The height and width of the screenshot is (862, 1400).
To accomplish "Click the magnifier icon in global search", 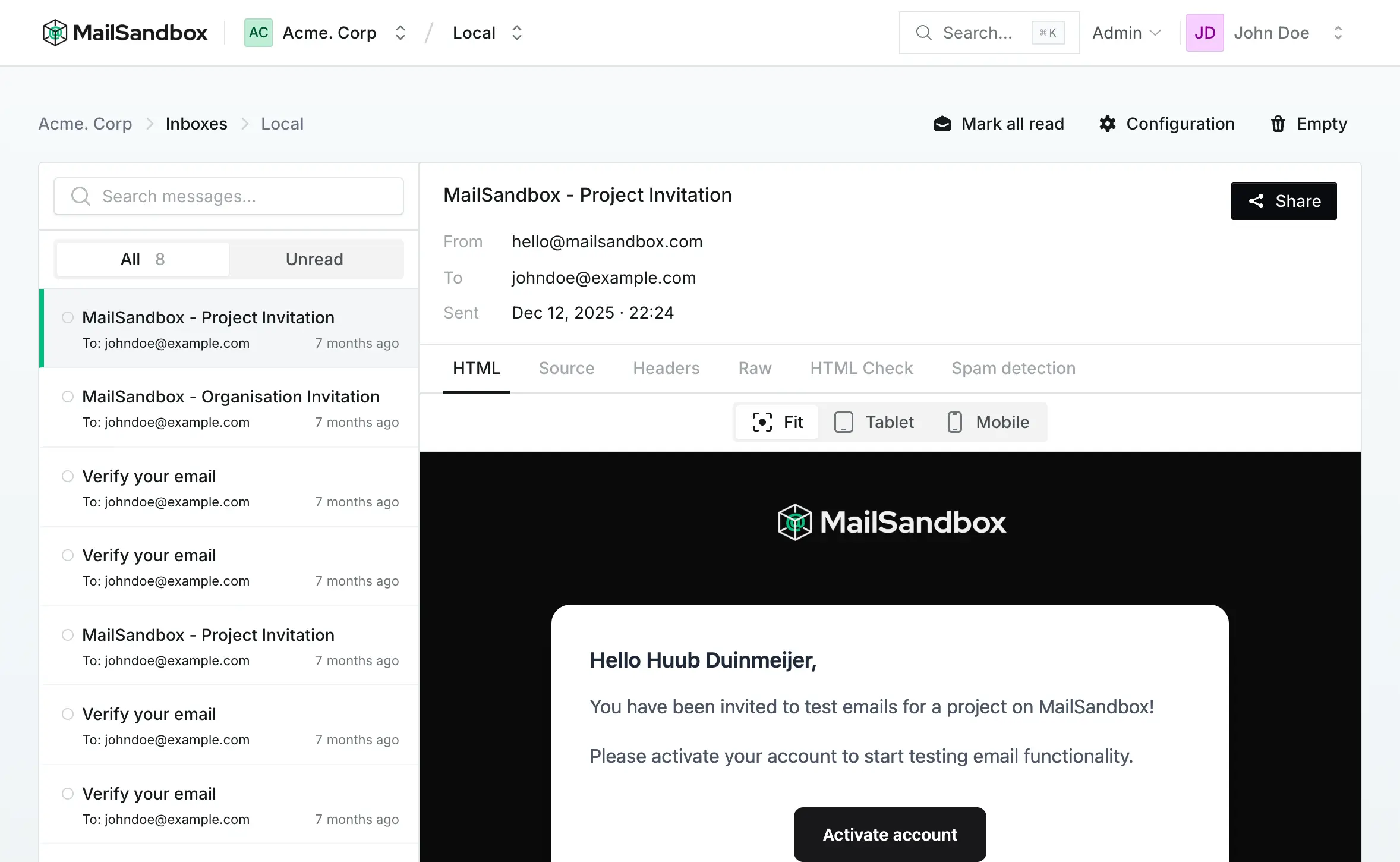I will click(923, 33).
